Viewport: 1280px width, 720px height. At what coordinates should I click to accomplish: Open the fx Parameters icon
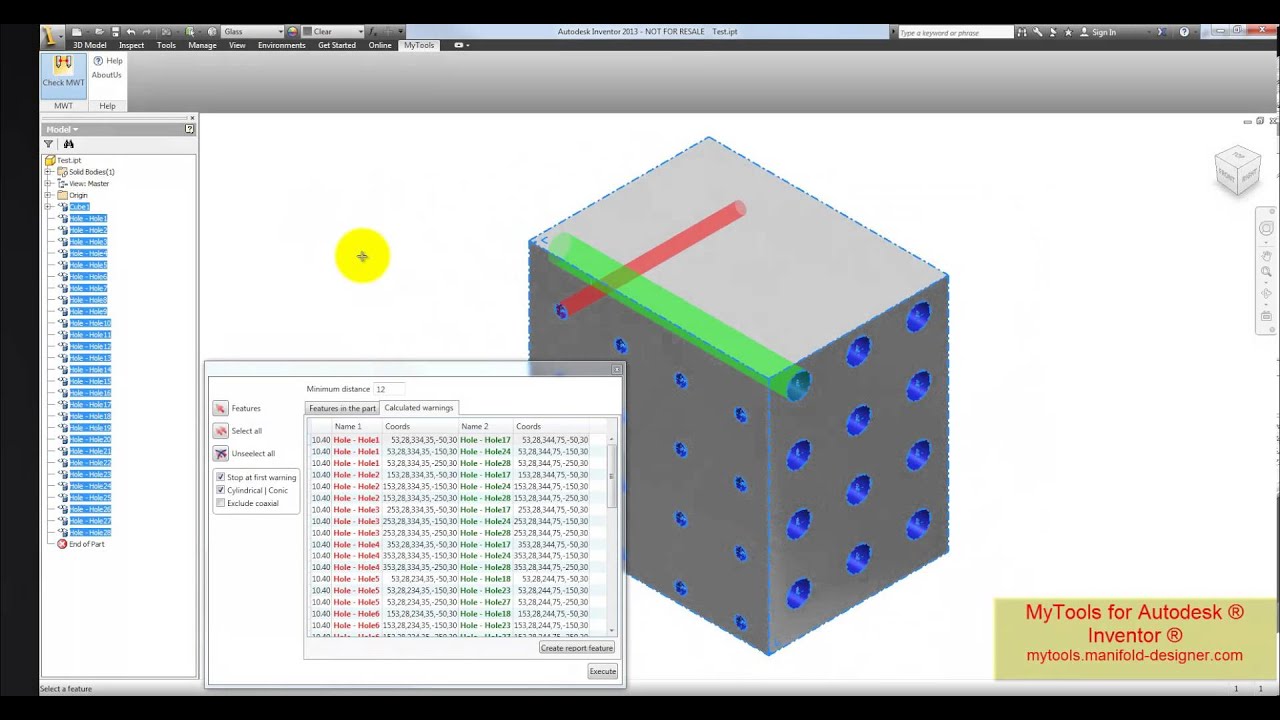point(373,32)
